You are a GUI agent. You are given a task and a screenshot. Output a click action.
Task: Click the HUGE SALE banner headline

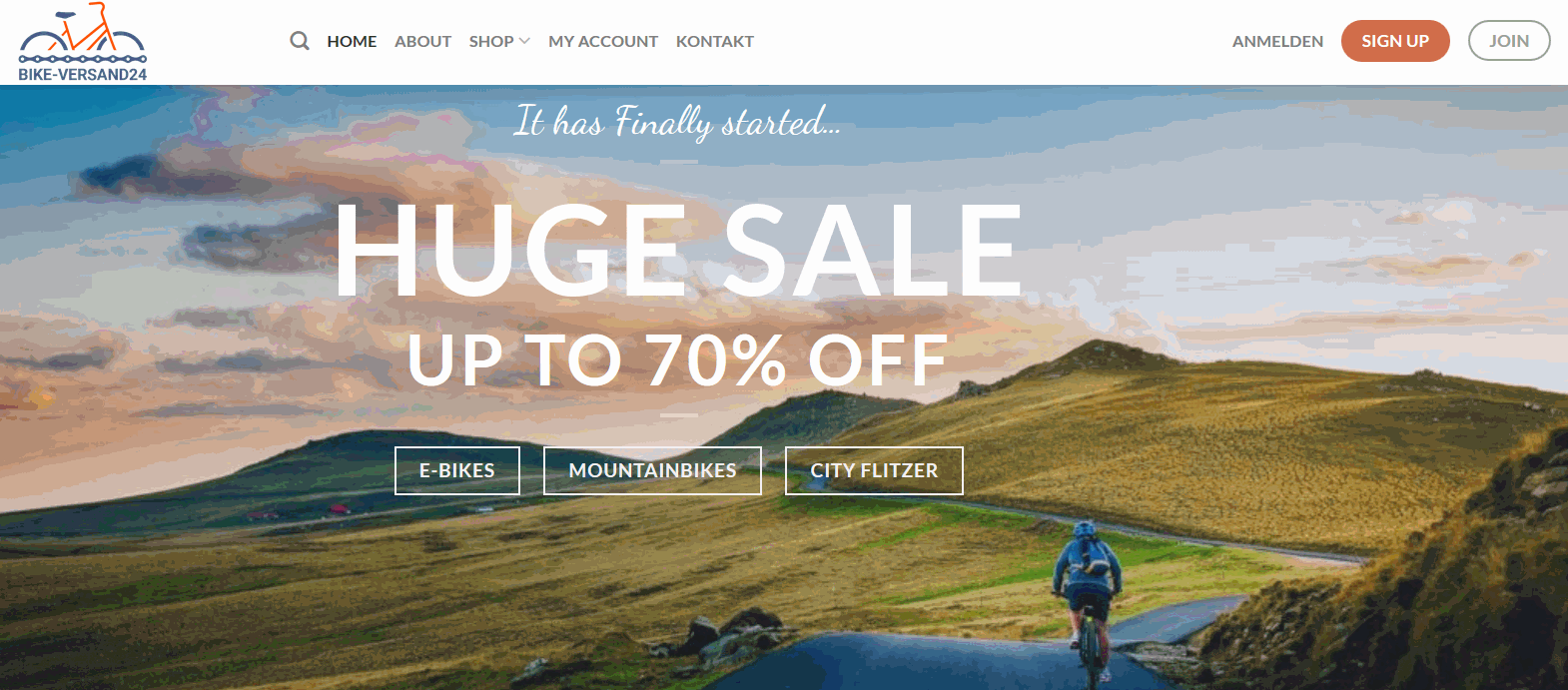click(679, 250)
